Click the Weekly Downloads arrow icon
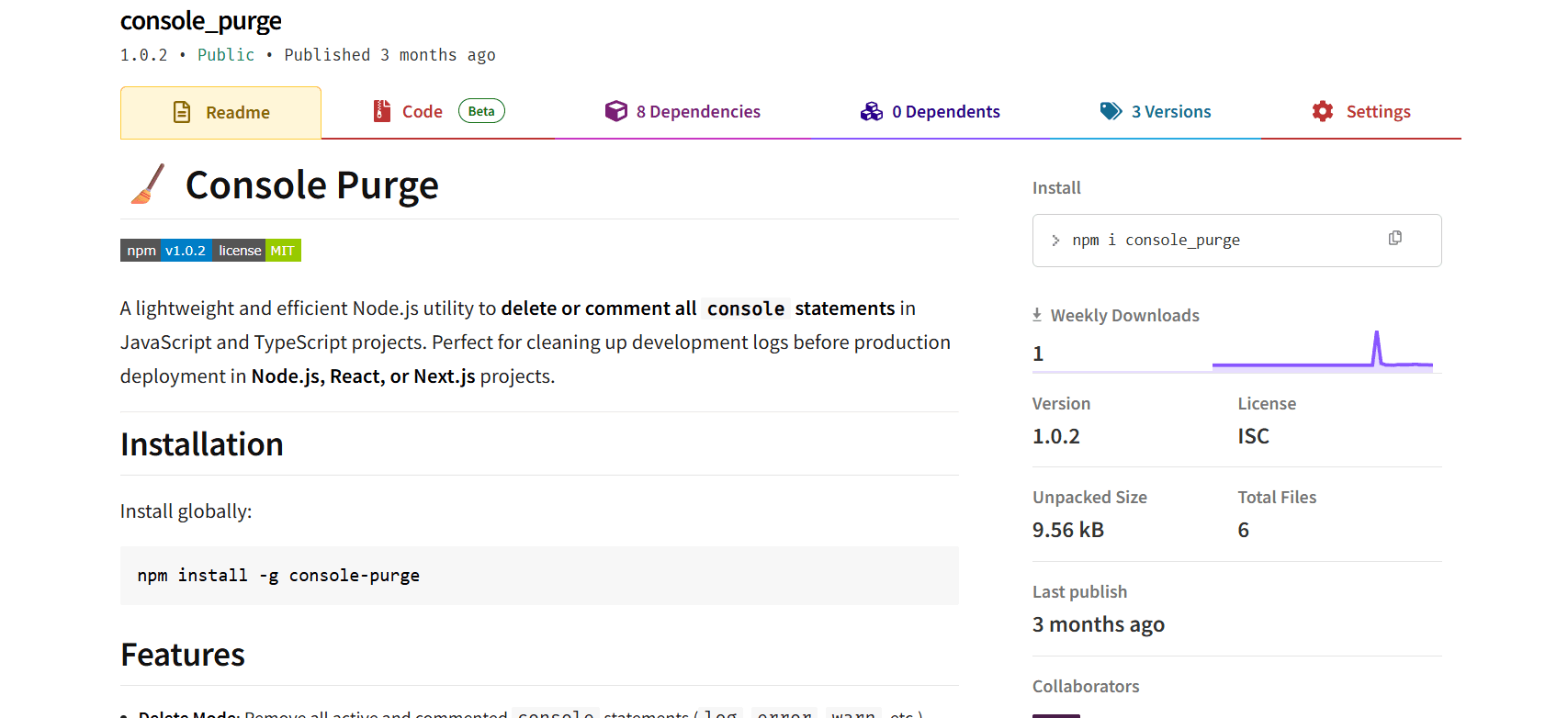 click(1037, 315)
